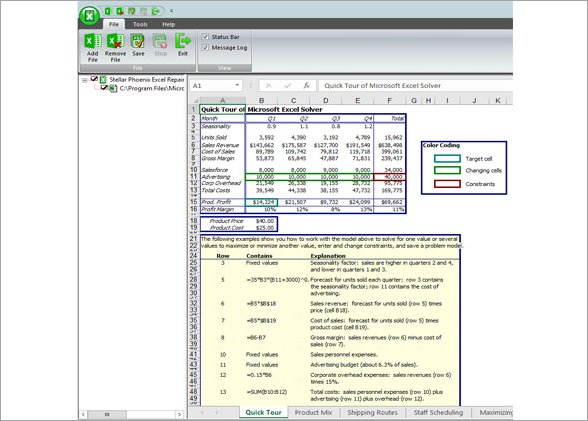Viewport: 588px width, 421px height.
Task: Open the Help ribbon tab
Action: click(x=168, y=24)
